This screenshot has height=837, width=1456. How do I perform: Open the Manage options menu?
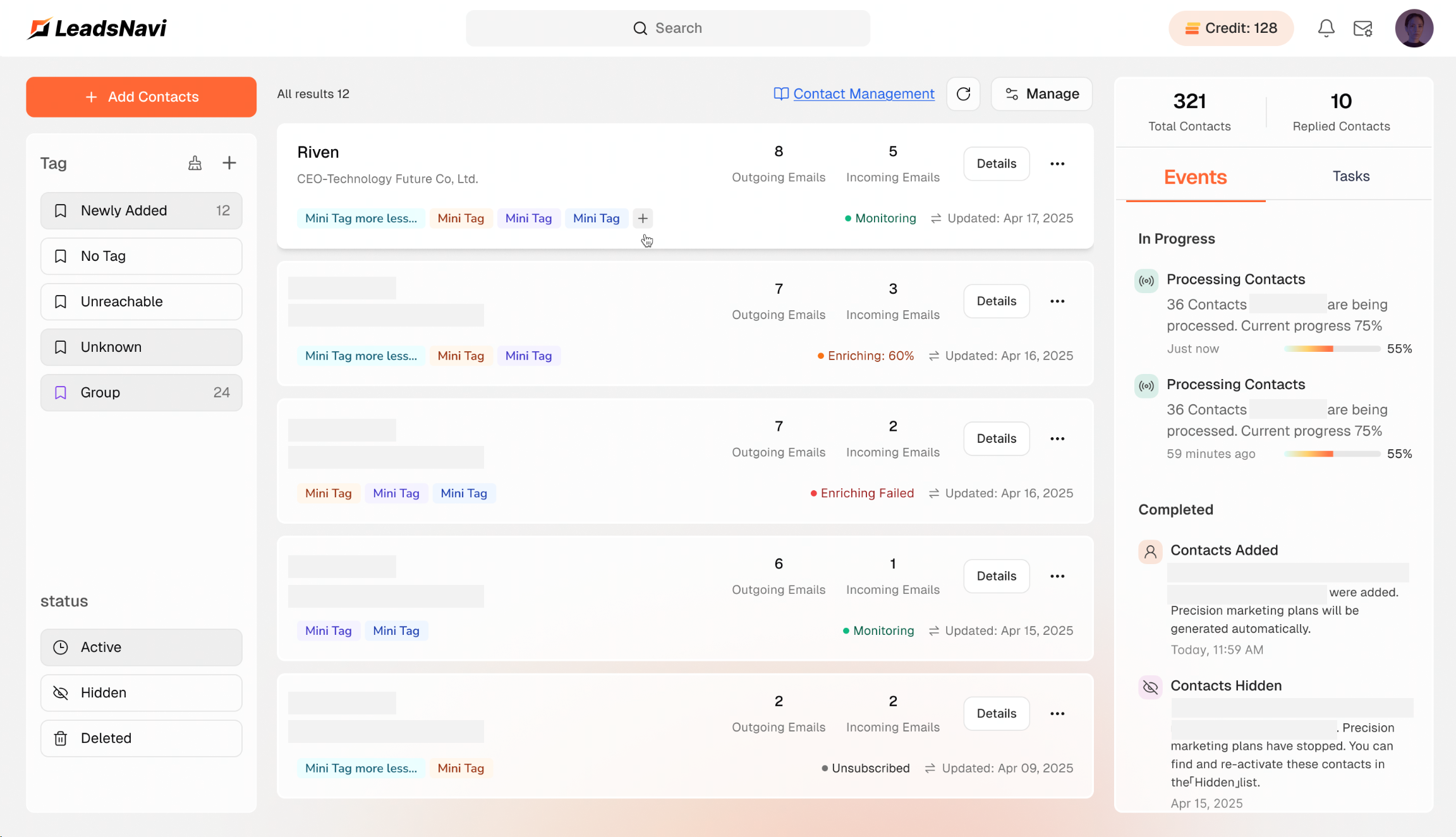(1041, 94)
